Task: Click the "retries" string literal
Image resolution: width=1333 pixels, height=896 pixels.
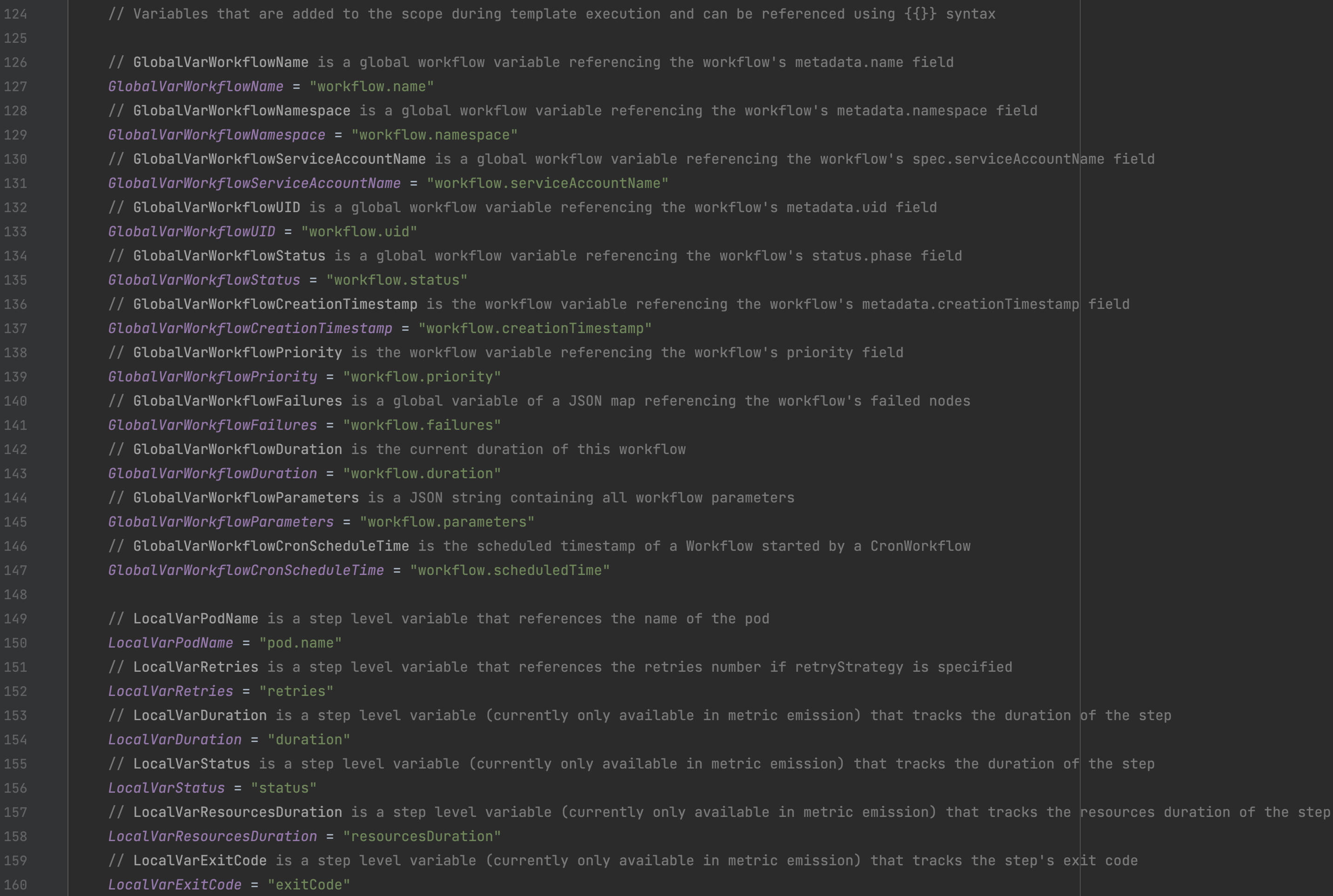Action: (x=296, y=691)
